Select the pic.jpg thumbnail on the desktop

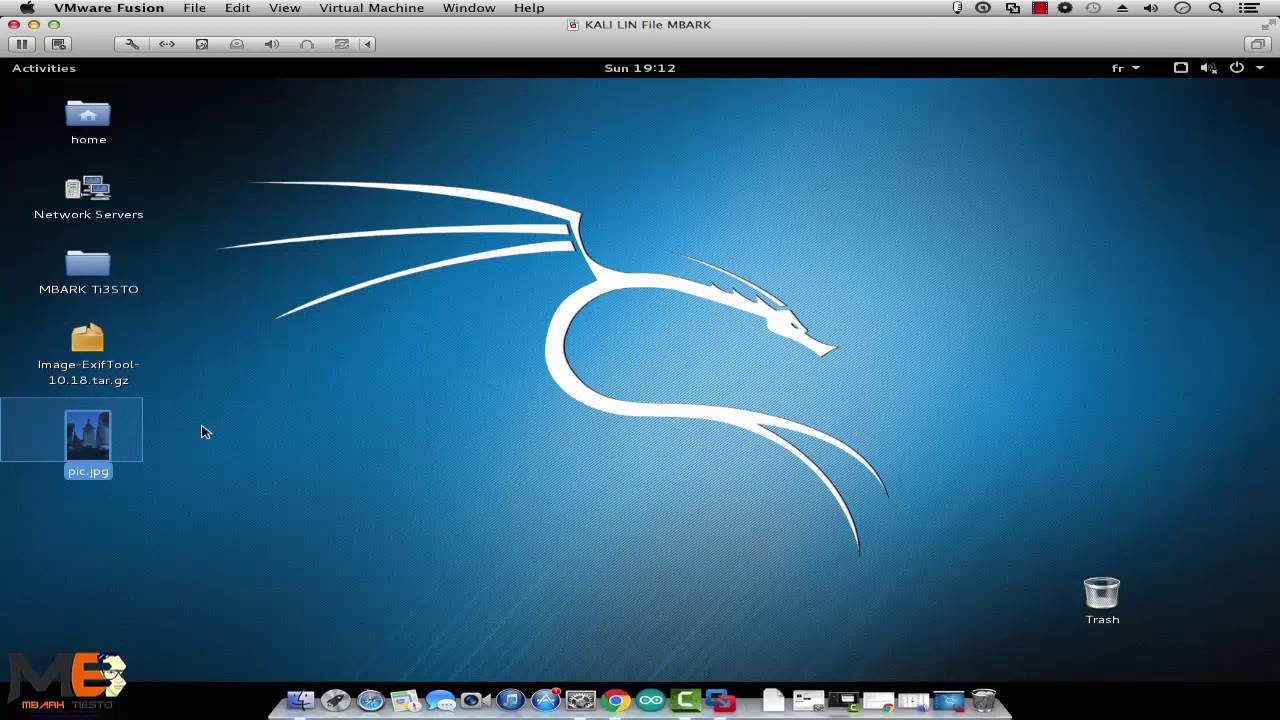[88, 436]
